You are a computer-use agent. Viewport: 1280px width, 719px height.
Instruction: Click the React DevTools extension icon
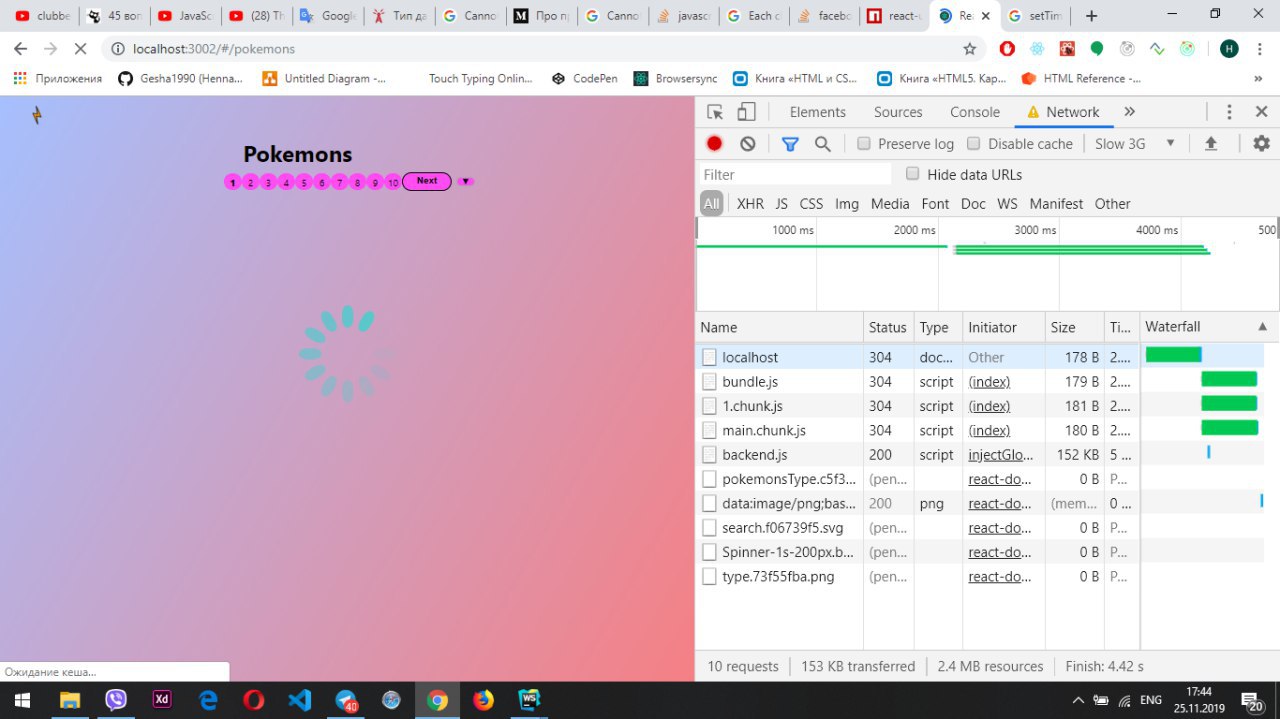1037,48
